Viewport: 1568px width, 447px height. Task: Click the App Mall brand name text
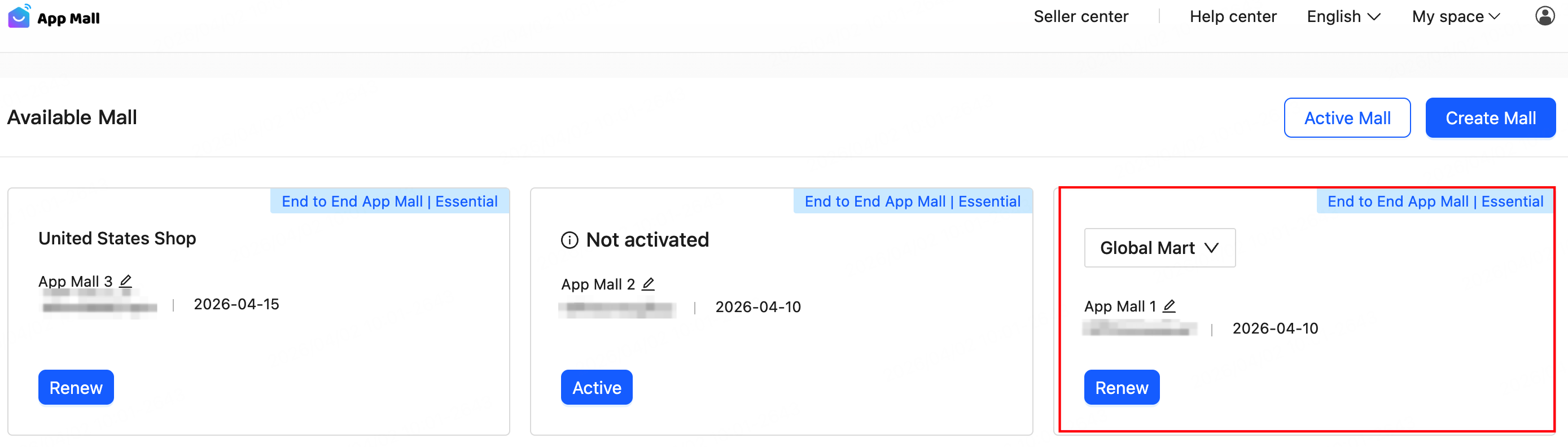[x=68, y=19]
